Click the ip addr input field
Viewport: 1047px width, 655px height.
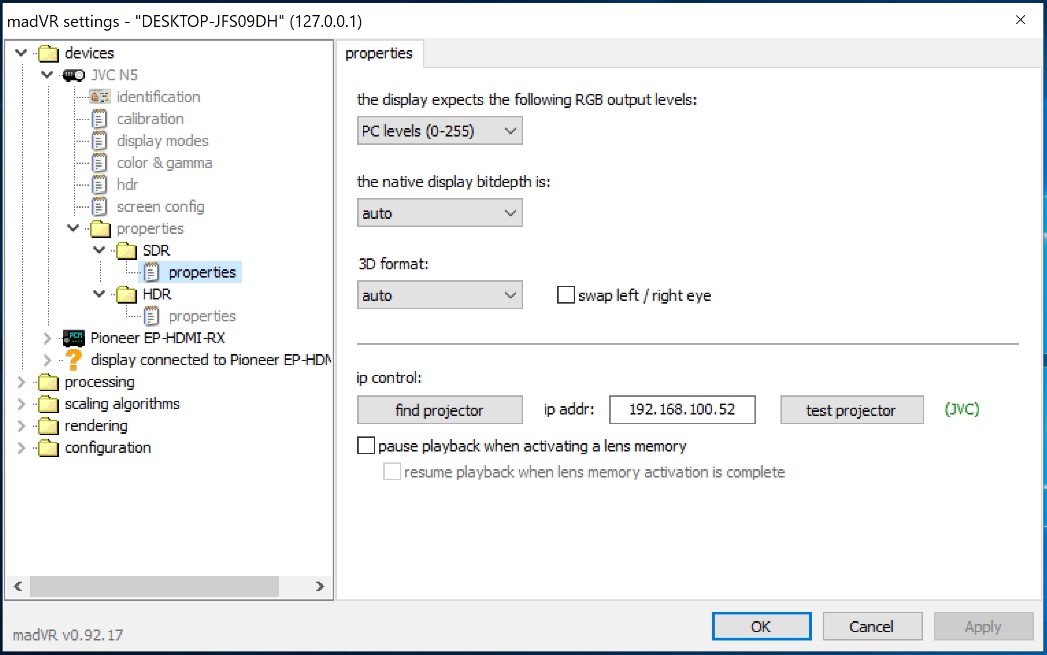(x=682, y=409)
